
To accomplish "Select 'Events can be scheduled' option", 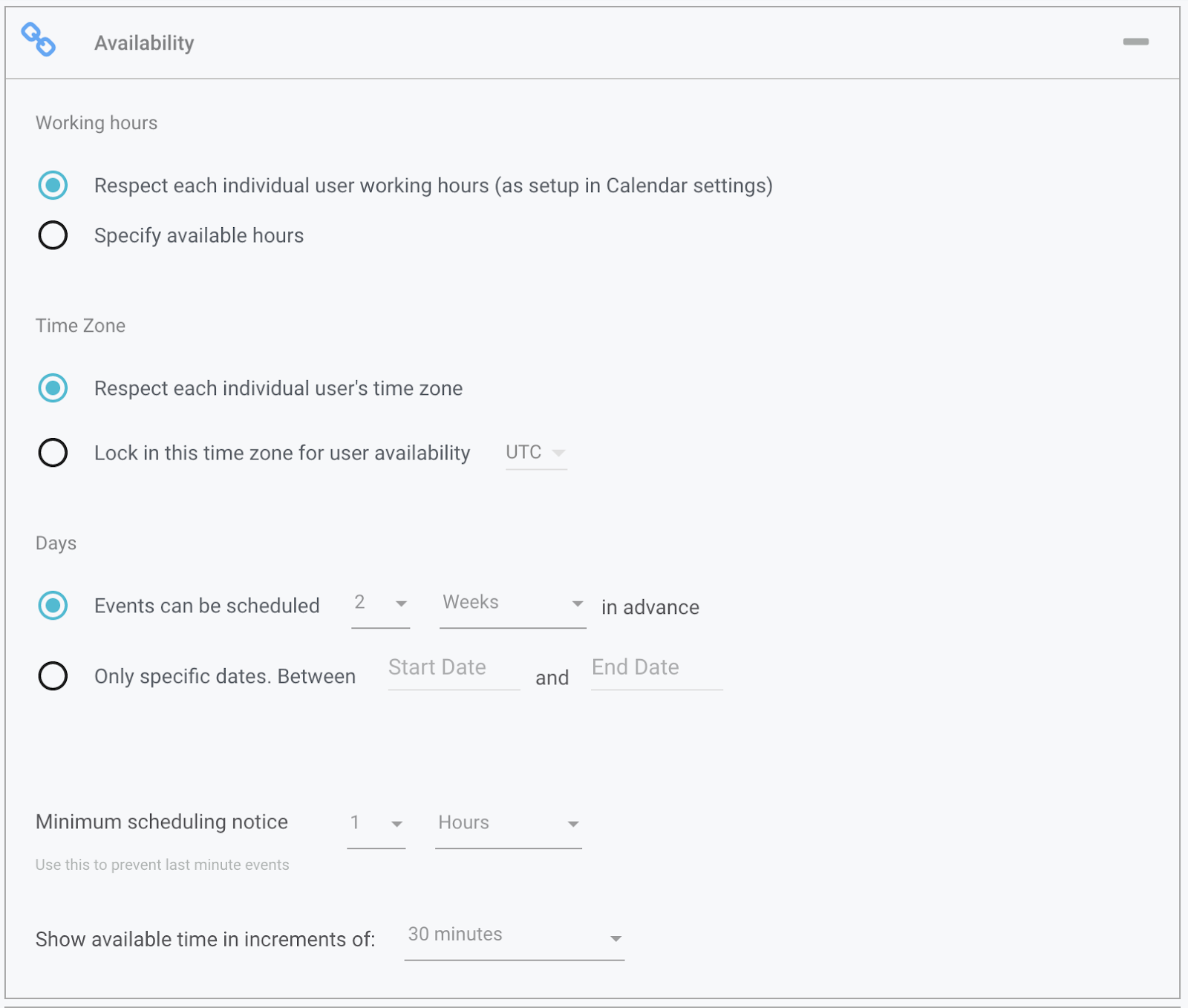I will point(53,606).
